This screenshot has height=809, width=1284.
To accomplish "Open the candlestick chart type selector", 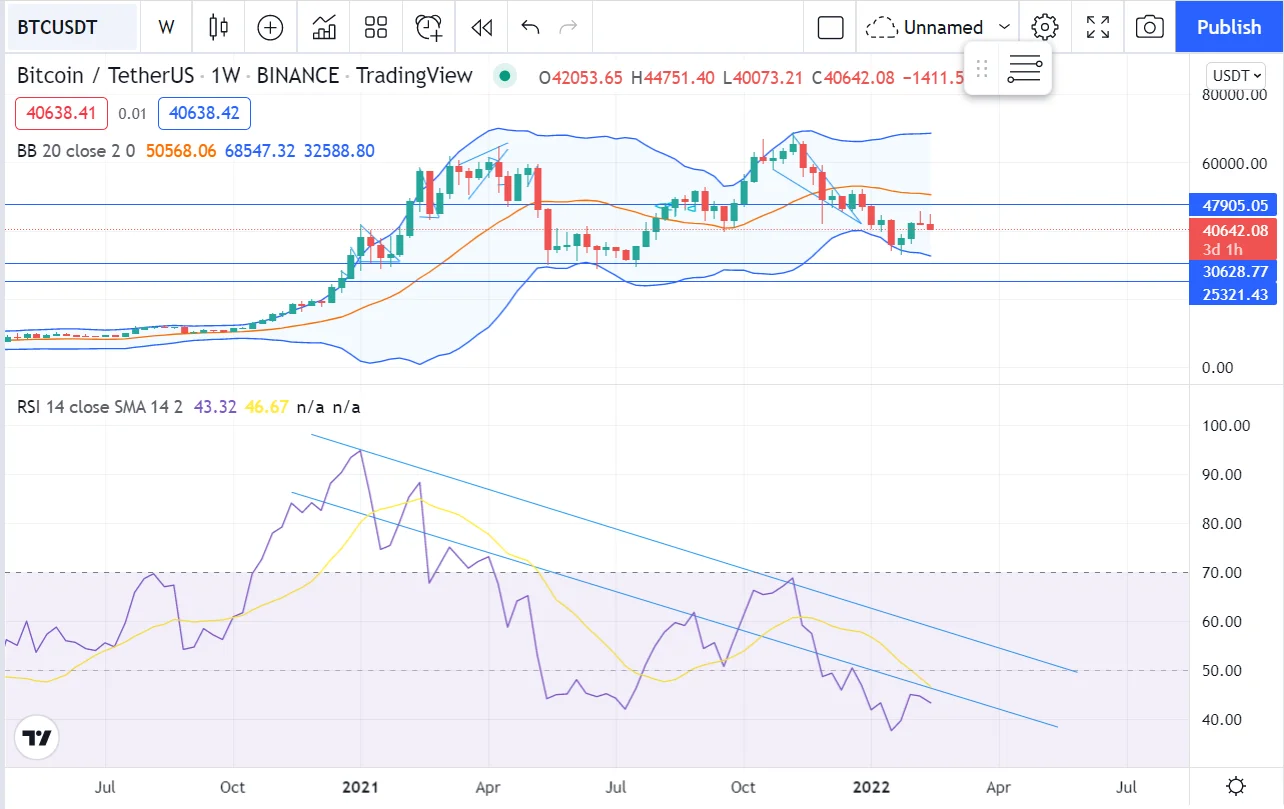I will [218, 27].
